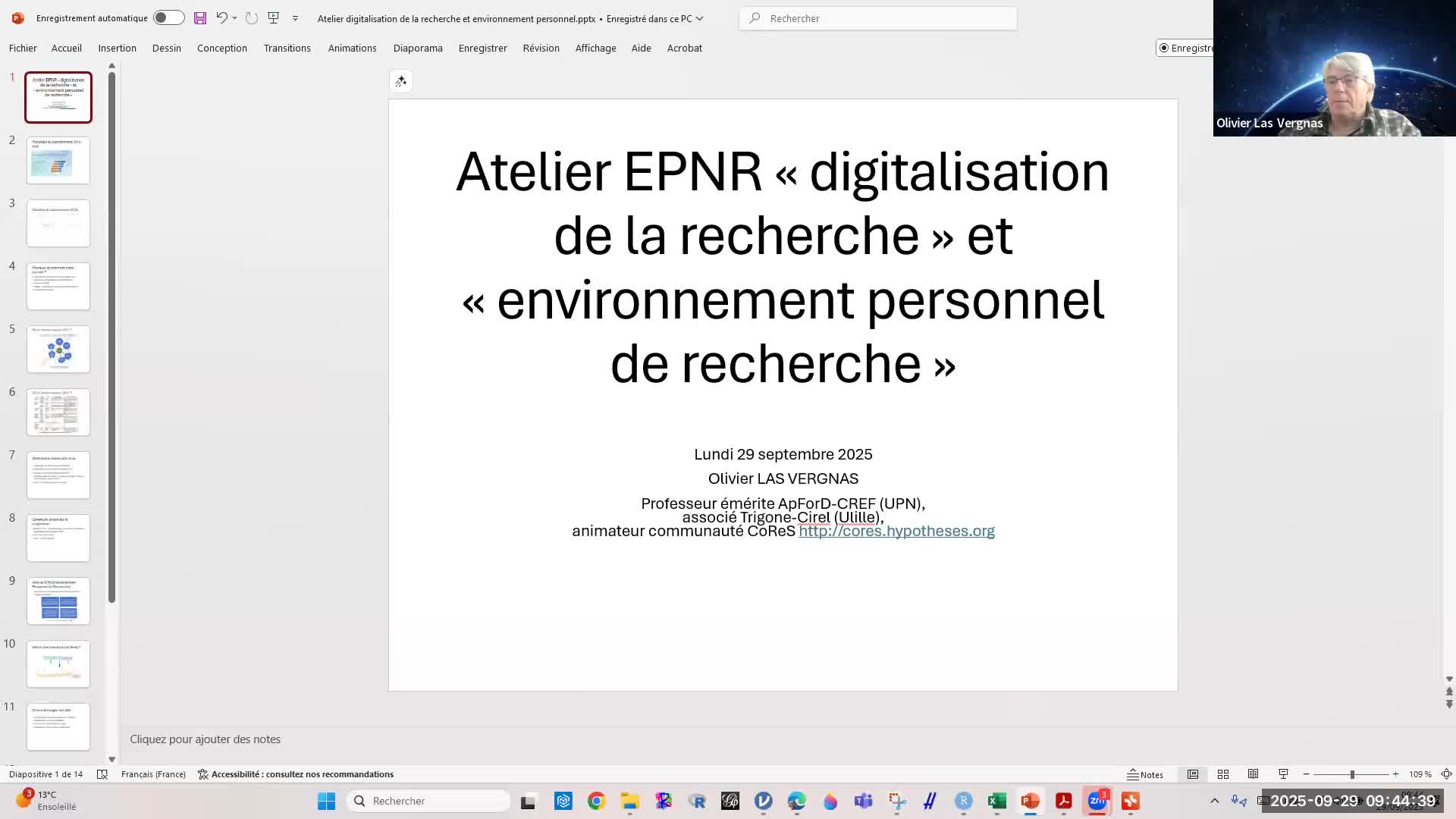This screenshot has height=819, width=1456.
Task: Toggle the Notes pane button
Action: (x=1145, y=774)
